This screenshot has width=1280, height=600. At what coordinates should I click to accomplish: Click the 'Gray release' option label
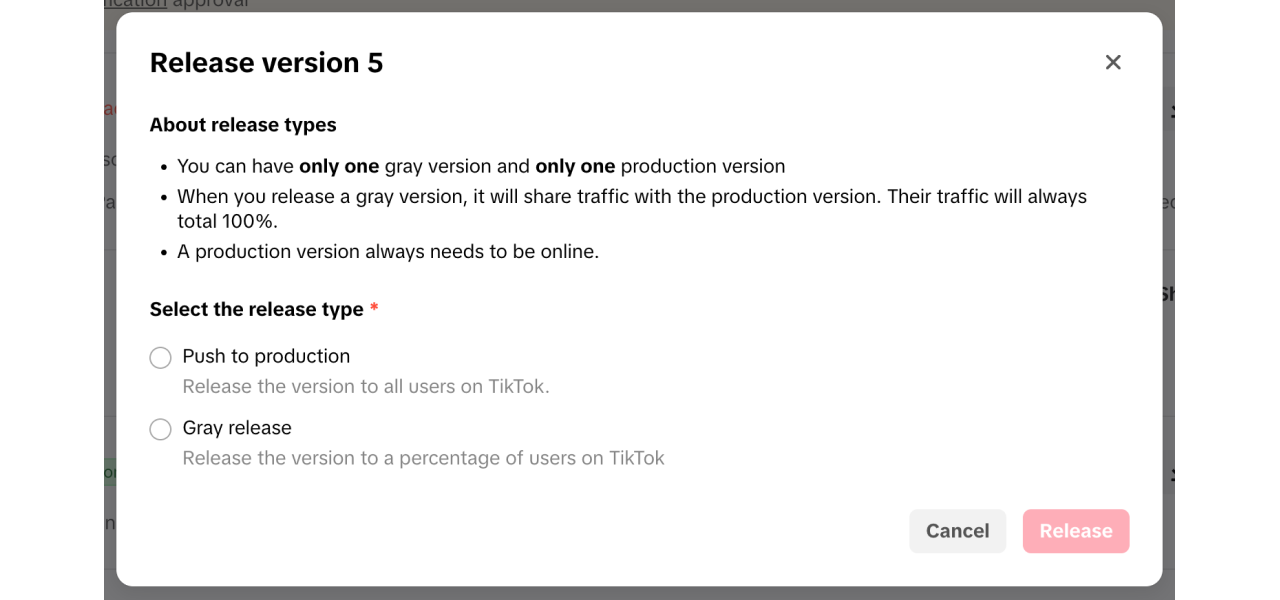pos(237,428)
